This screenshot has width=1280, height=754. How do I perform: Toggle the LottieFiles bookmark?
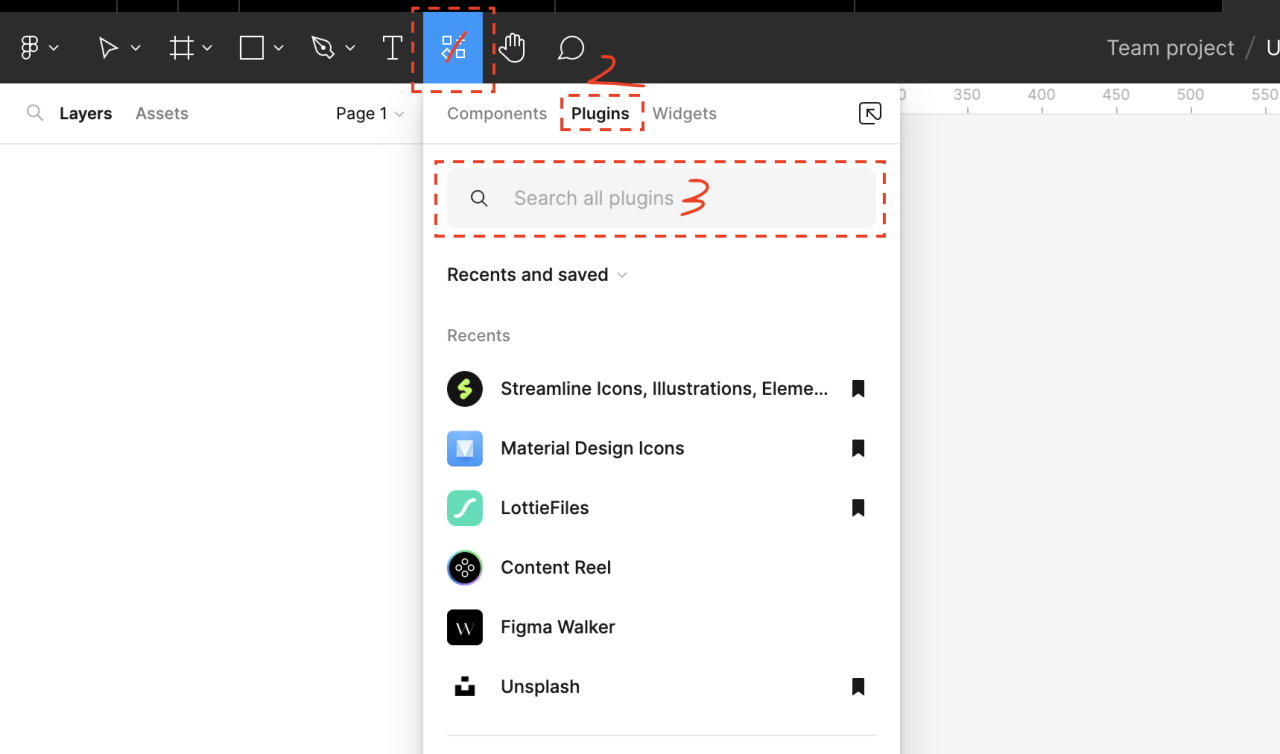(858, 508)
